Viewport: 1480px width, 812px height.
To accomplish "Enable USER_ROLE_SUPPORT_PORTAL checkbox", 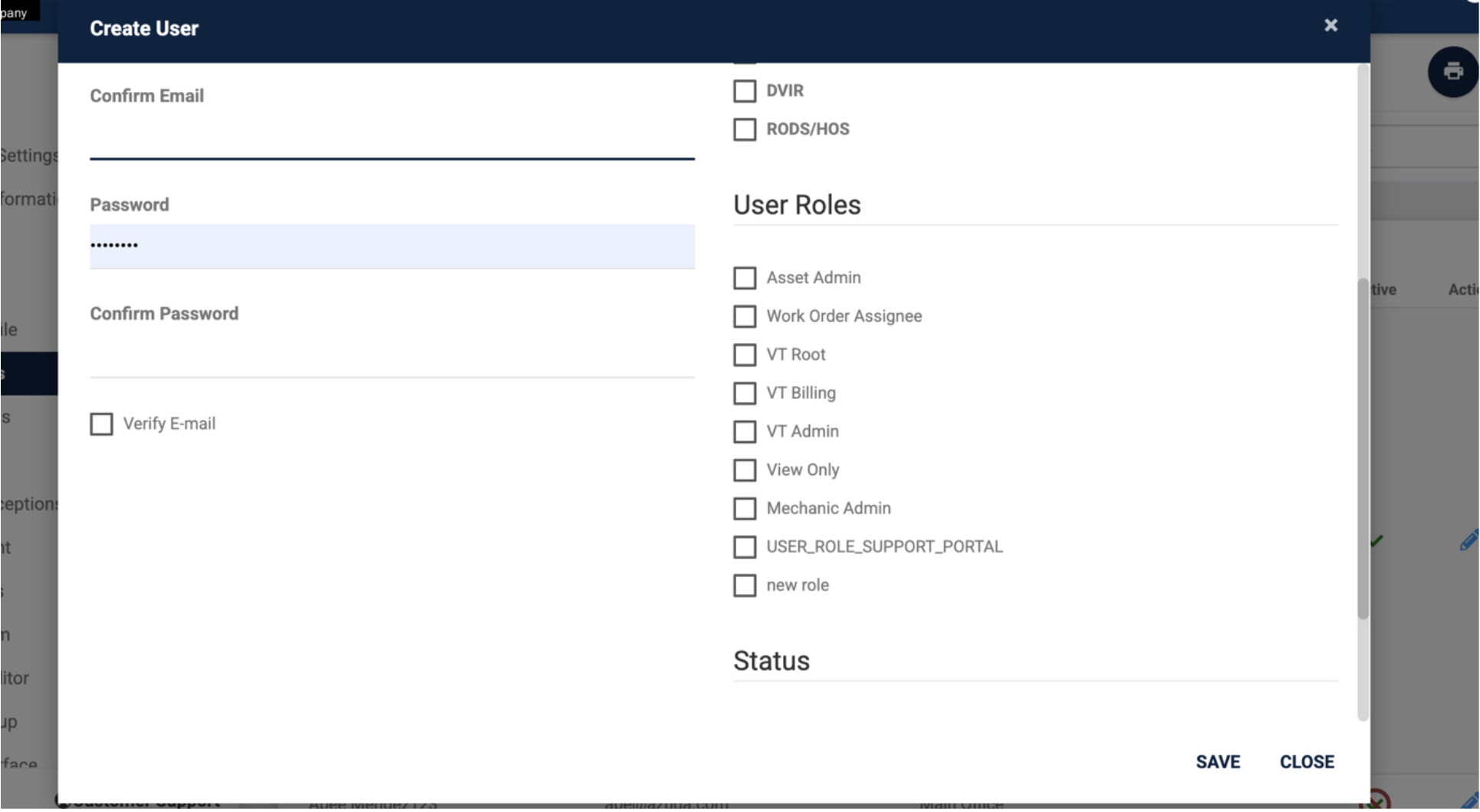I will (x=745, y=546).
